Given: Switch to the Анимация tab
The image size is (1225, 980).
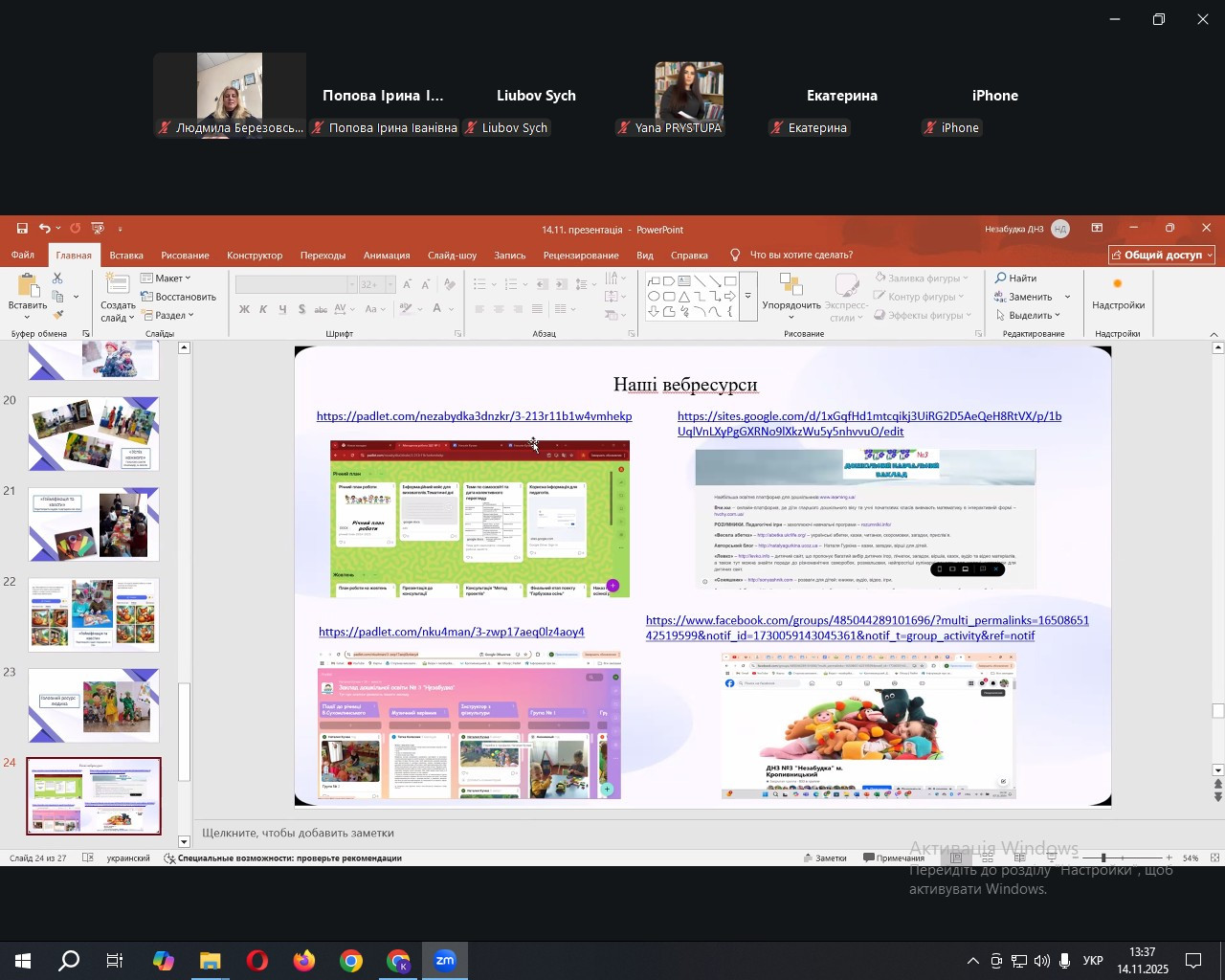Looking at the screenshot, I should pos(387,256).
